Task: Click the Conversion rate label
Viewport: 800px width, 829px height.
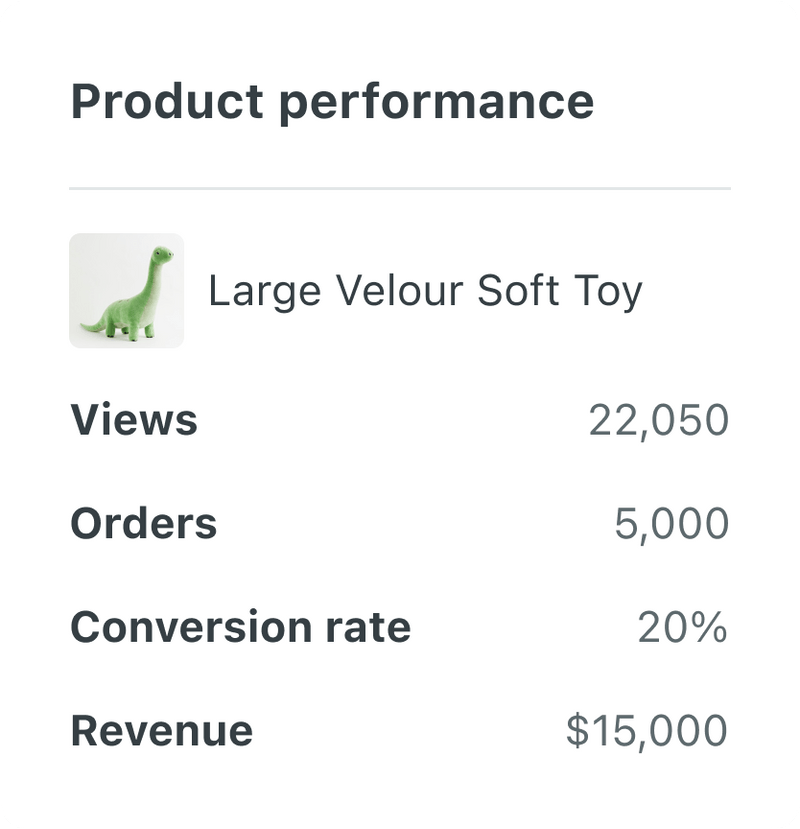Action: click(240, 626)
